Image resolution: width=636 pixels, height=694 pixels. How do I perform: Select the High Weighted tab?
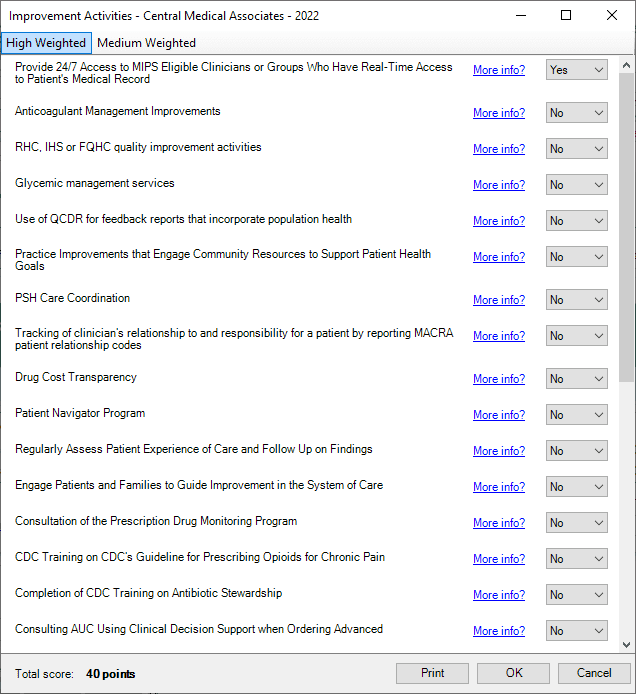46,43
